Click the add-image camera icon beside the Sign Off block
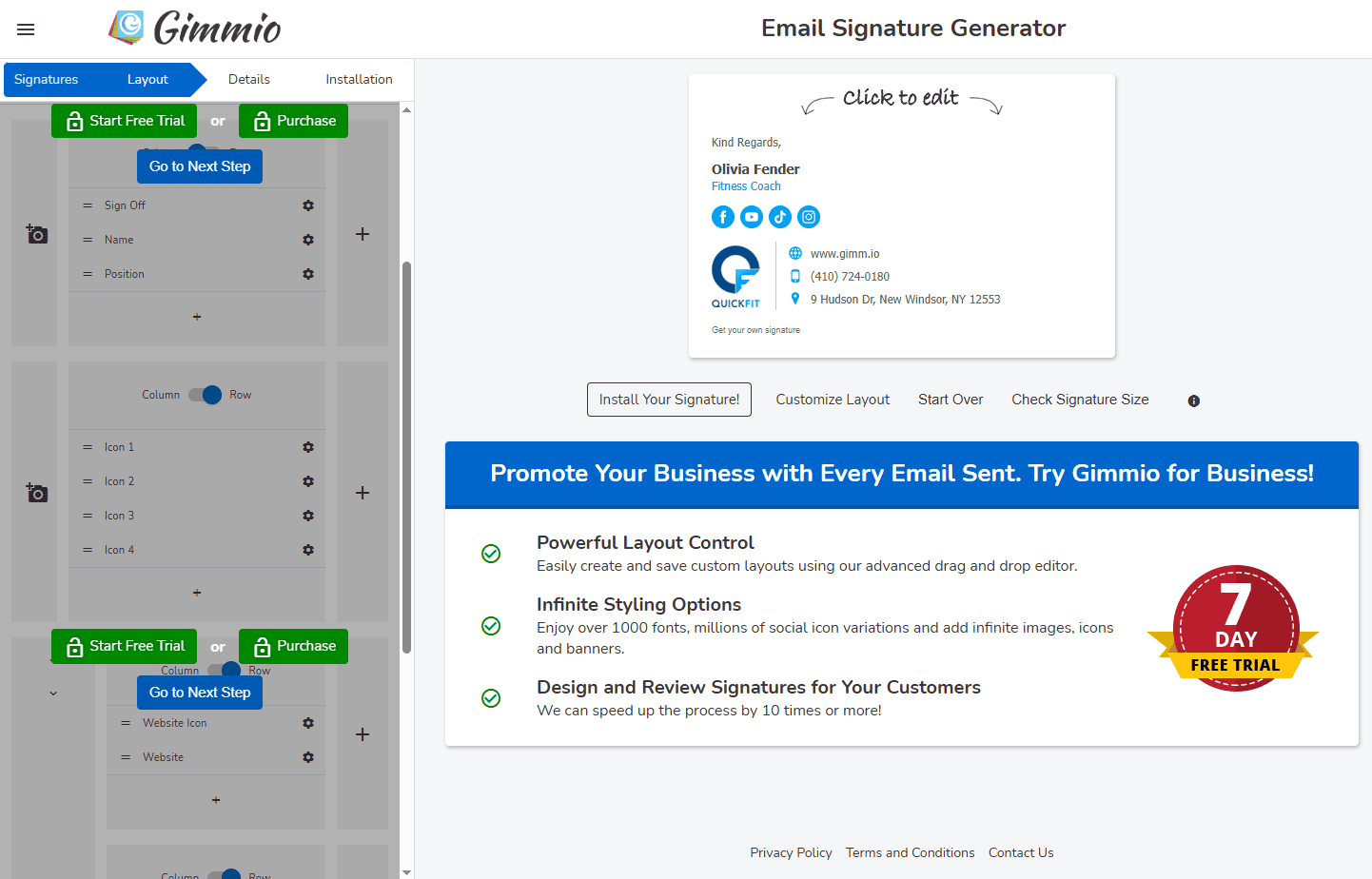The height and width of the screenshot is (879, 1372). click(36, 234)
